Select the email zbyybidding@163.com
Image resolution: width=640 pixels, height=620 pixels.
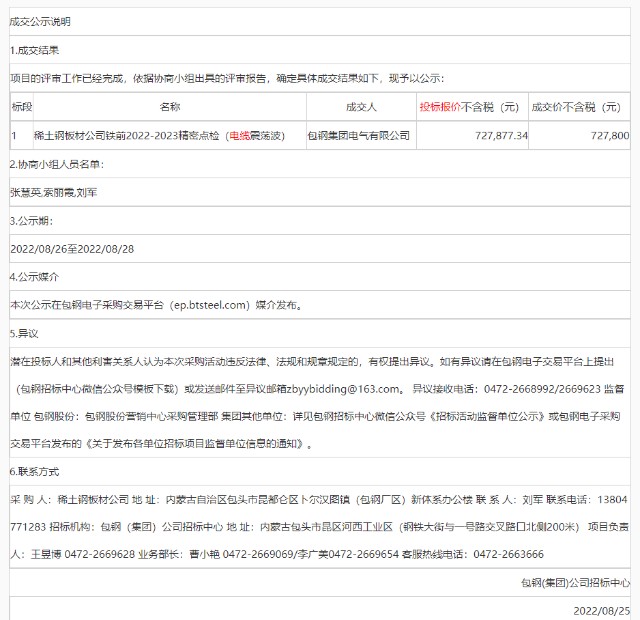tap(343, 389)
